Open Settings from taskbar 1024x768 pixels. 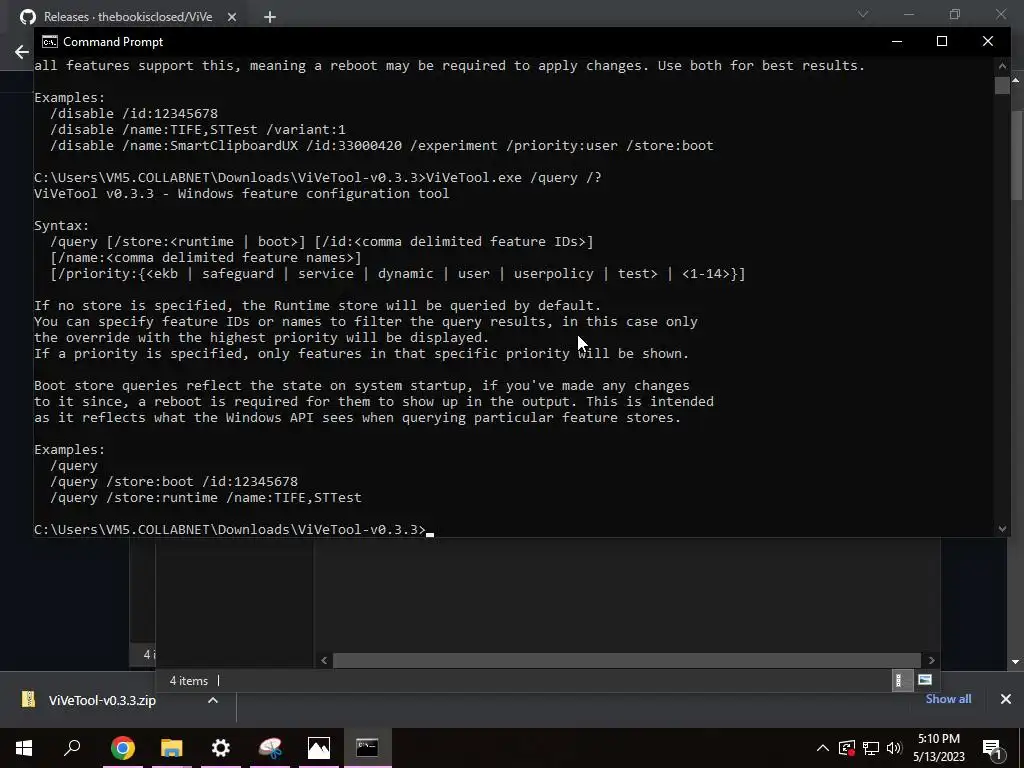pyautogui.click(x=221, y=748)
